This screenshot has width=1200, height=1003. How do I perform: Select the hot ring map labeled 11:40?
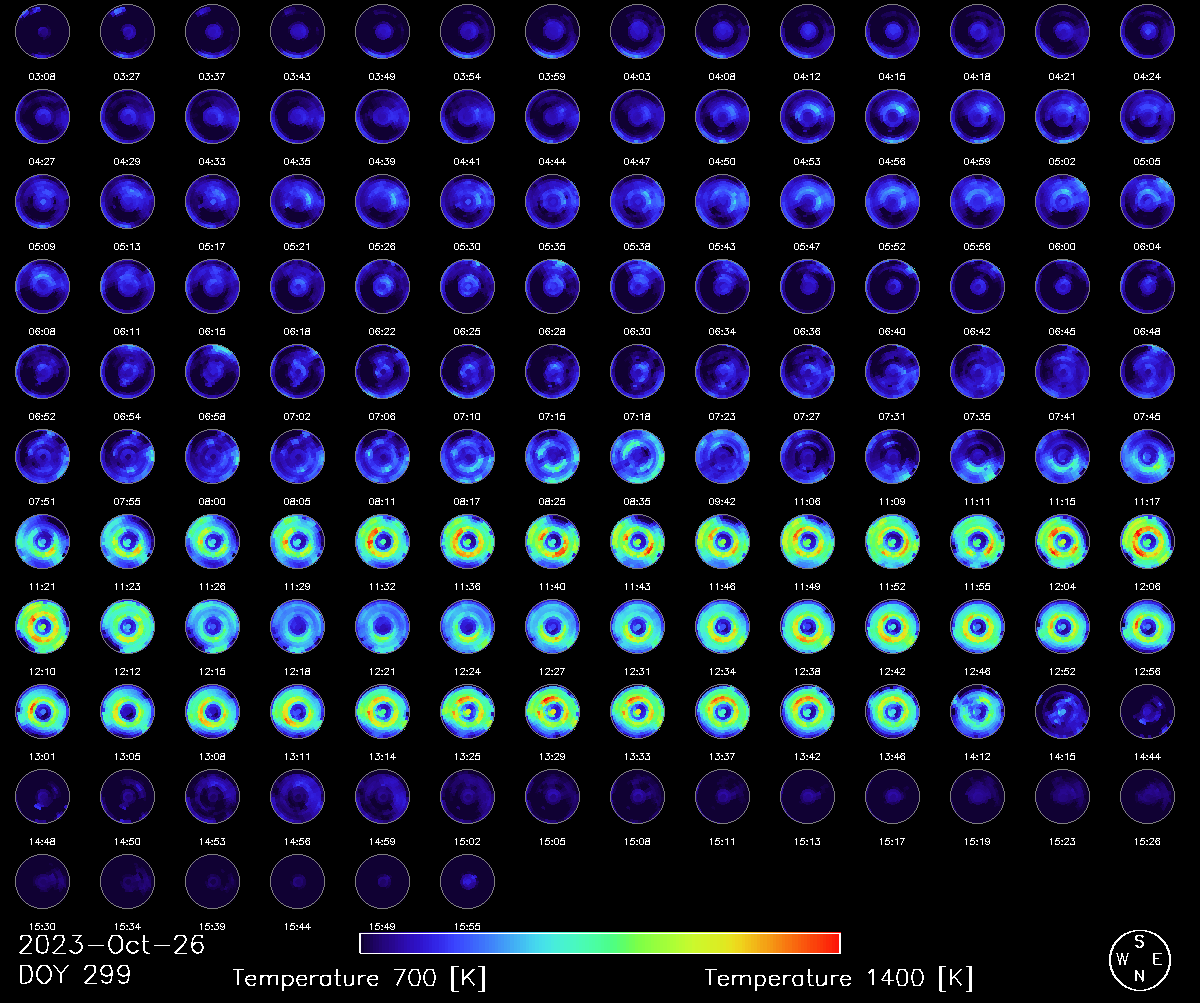[x=552, y=543]
